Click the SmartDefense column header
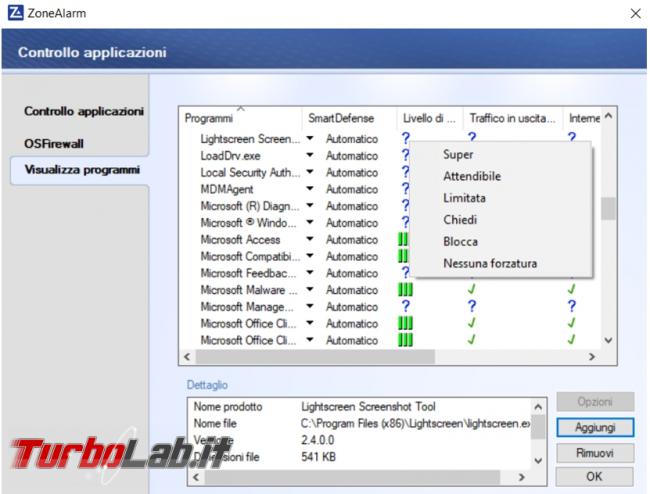 pyautogui.click(x=349, y=119)
